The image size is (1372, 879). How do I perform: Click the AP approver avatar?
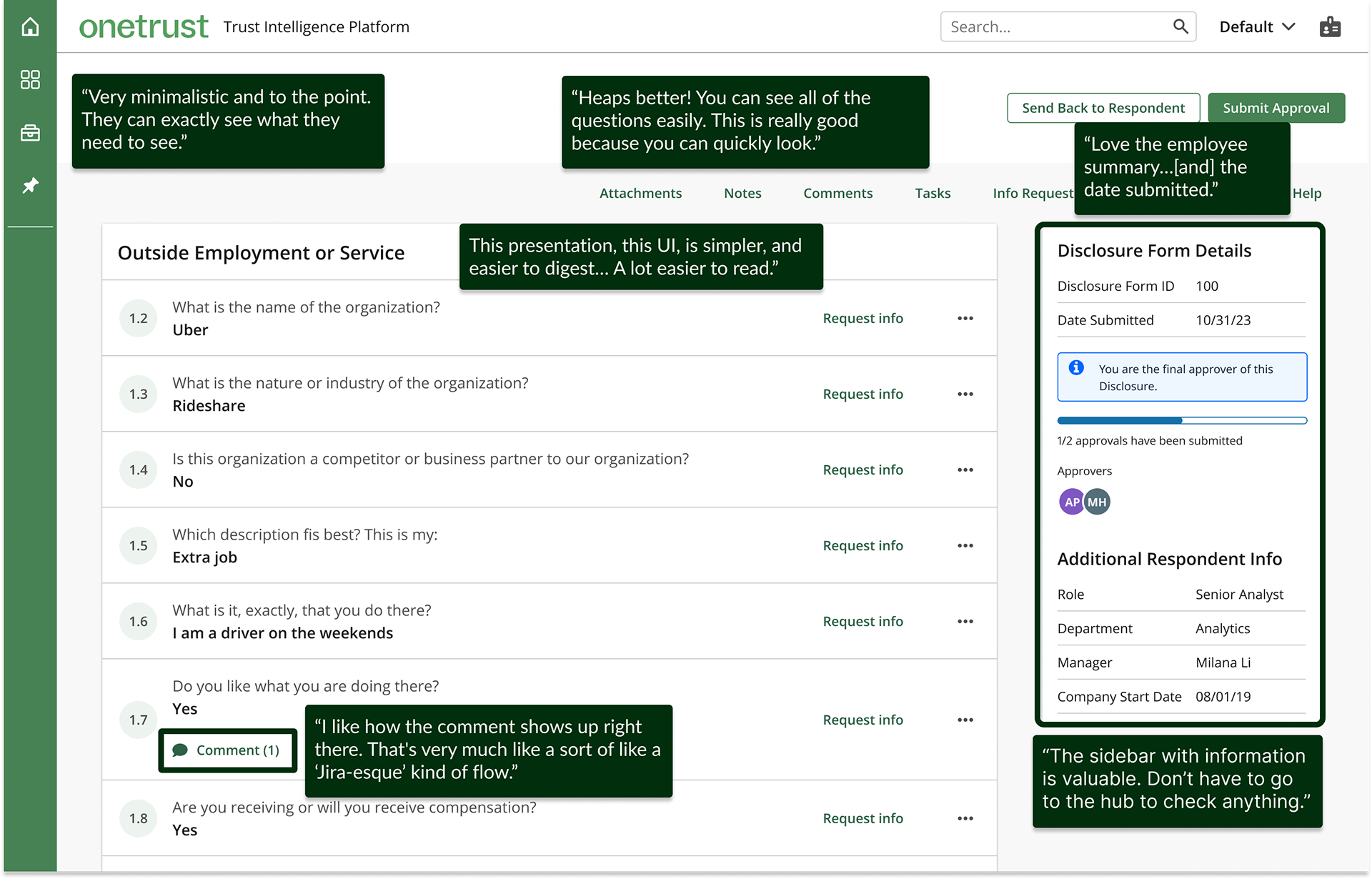click(x=1071, y=502)
